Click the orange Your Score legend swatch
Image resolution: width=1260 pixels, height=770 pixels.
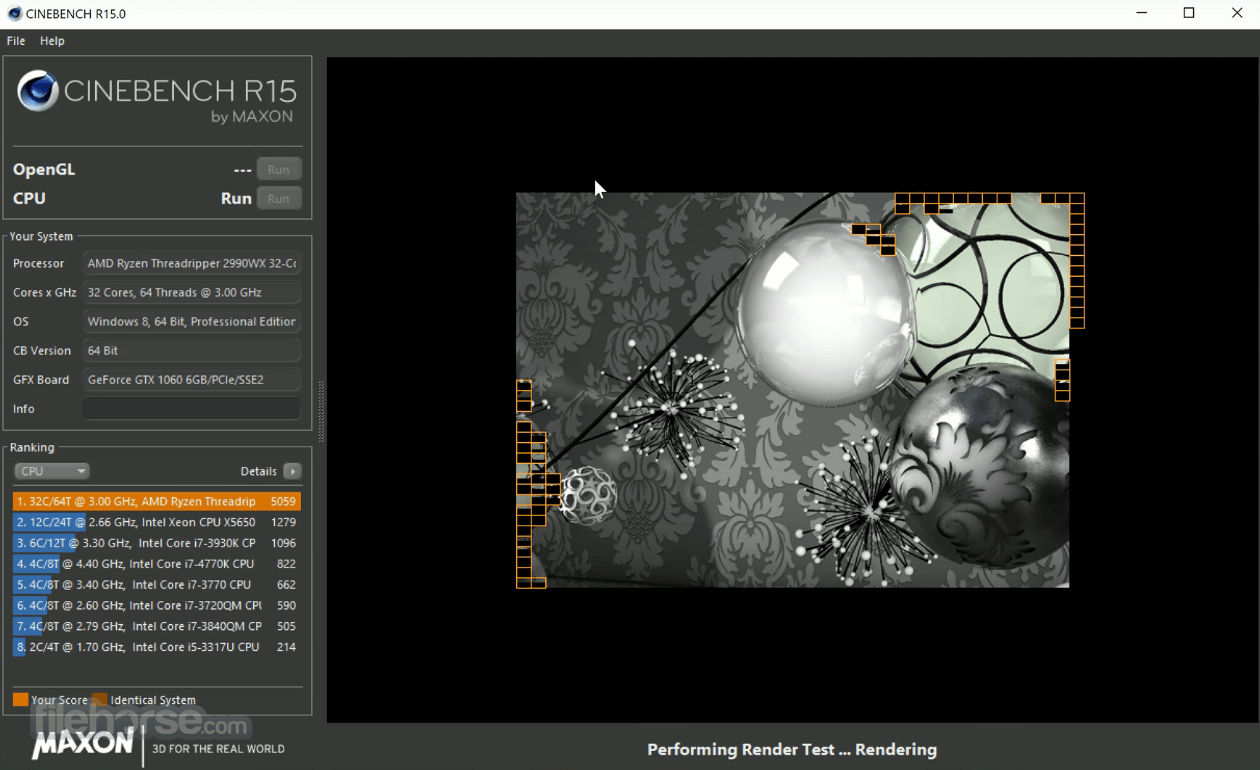coord(20,700)
